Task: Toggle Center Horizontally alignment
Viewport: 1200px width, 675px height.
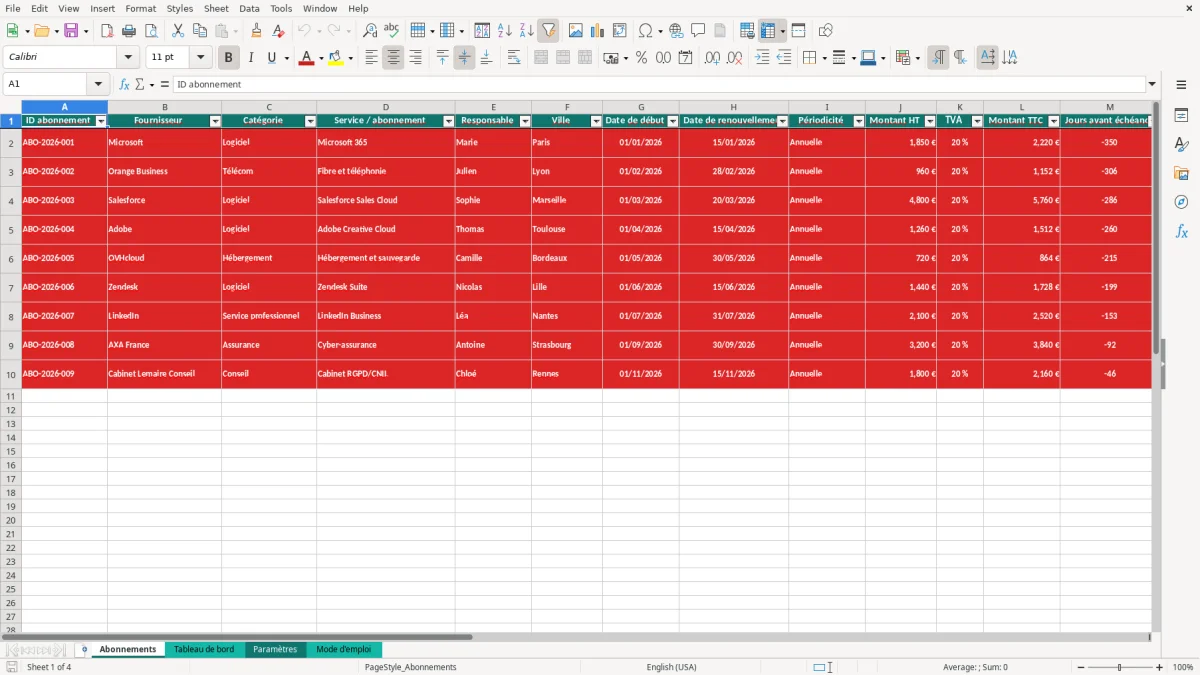Action: pos(393,58)
